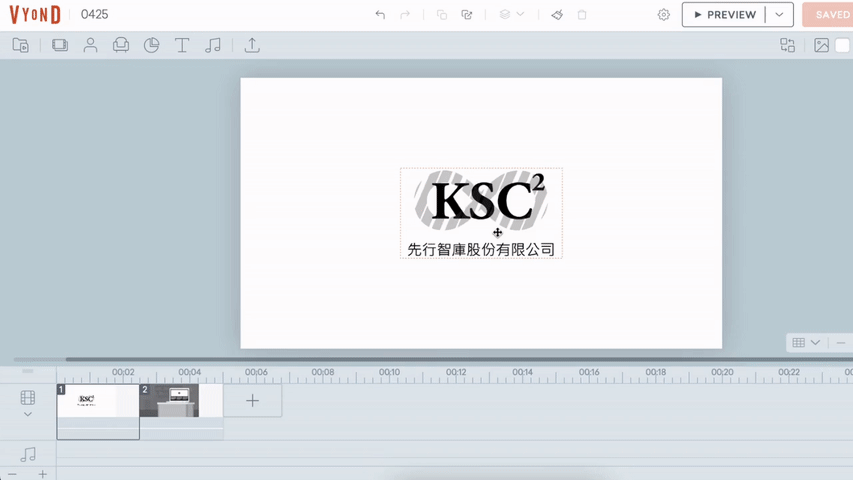Click the audio track music note icon
This screenshot has width=853, height=480.
pos(28,454)
